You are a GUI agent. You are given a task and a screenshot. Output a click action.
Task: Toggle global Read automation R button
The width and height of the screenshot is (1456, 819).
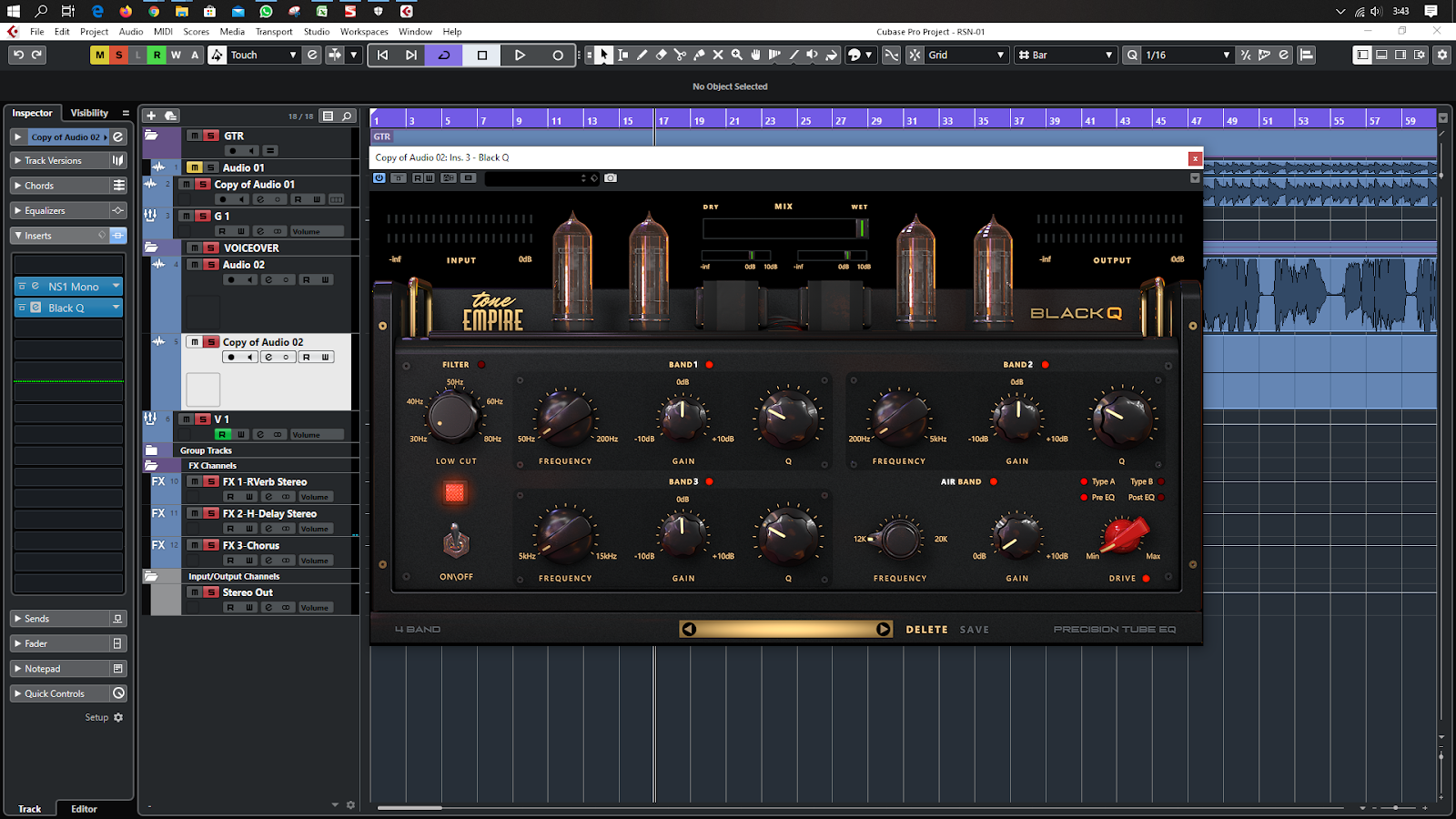[157, 55]
